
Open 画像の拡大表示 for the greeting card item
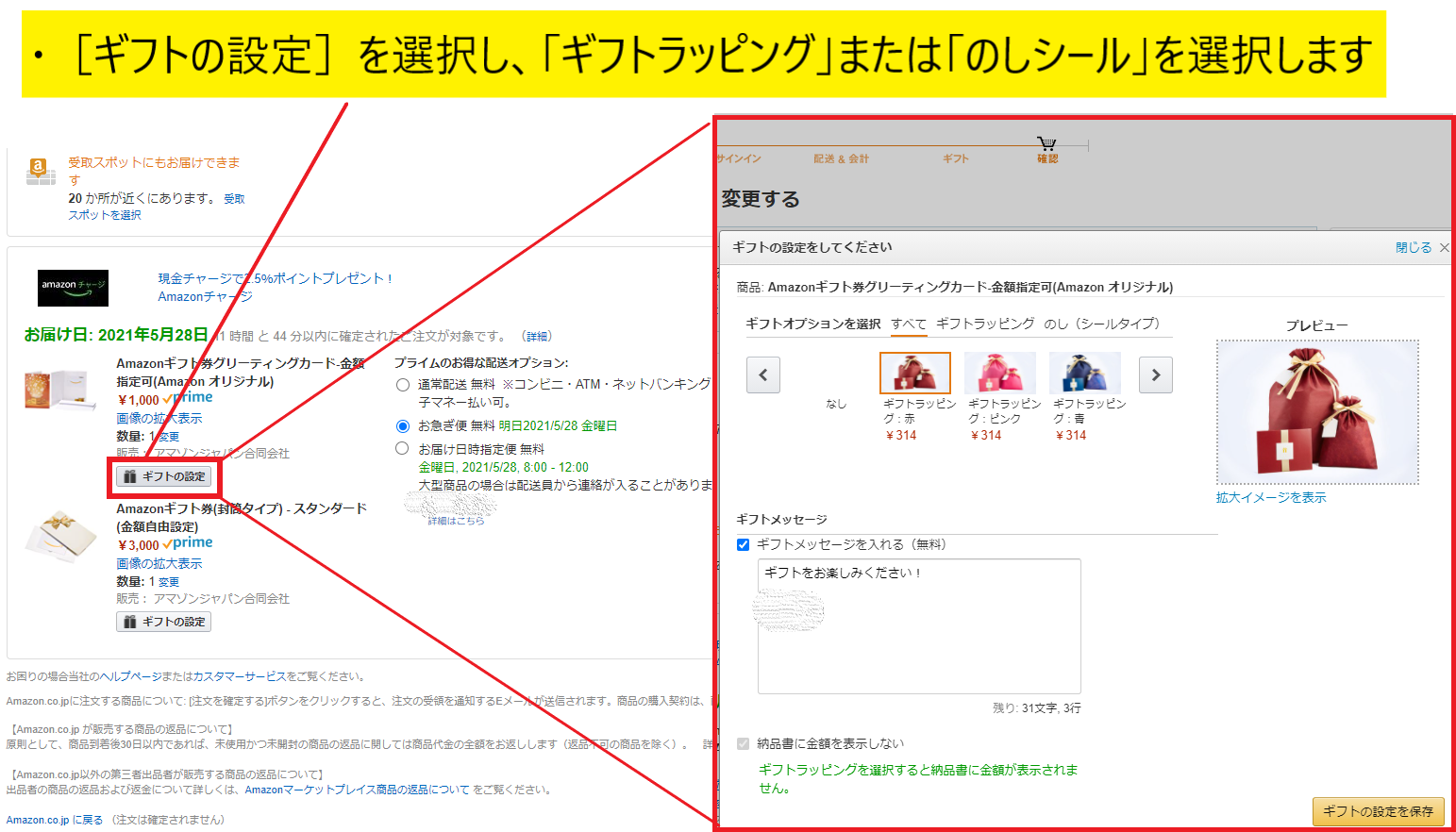click(x=159, y=418)
